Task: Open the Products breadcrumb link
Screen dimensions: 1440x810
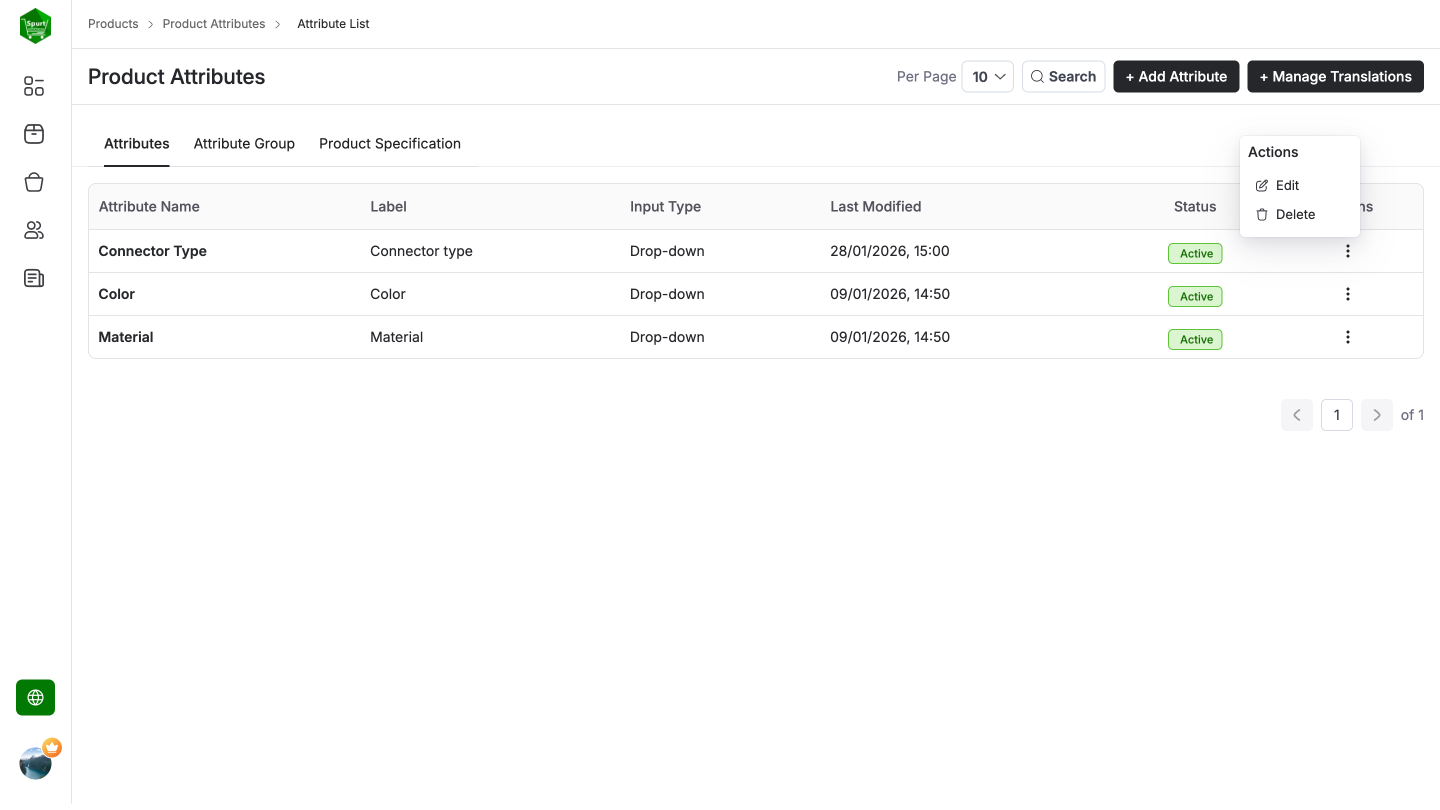Action: coord(113,23)
